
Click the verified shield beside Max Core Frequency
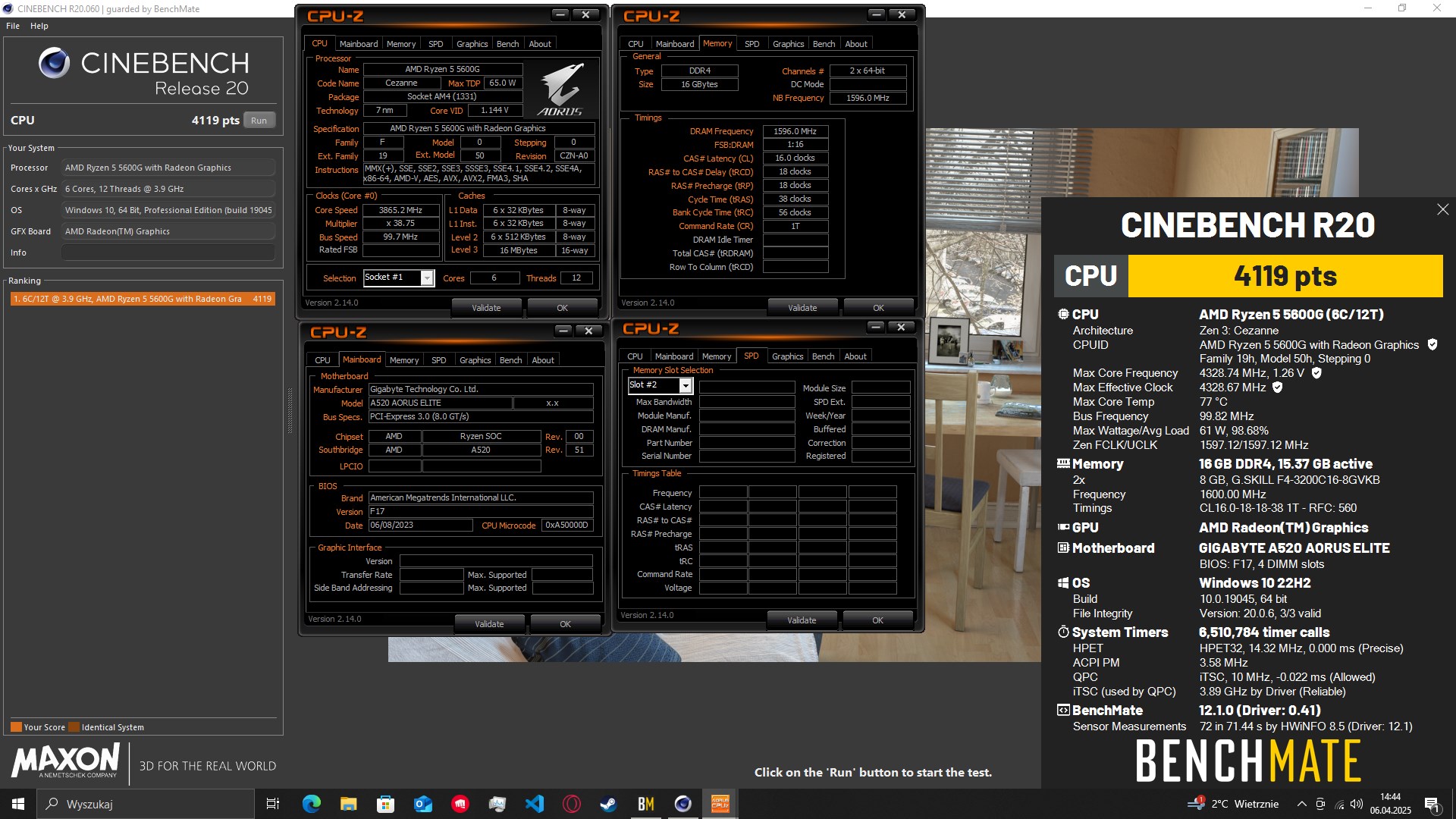(1316, 373)
